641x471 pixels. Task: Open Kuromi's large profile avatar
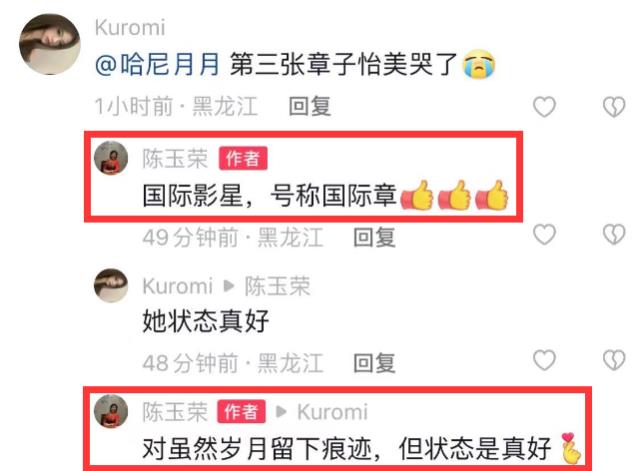pos(50,44)
